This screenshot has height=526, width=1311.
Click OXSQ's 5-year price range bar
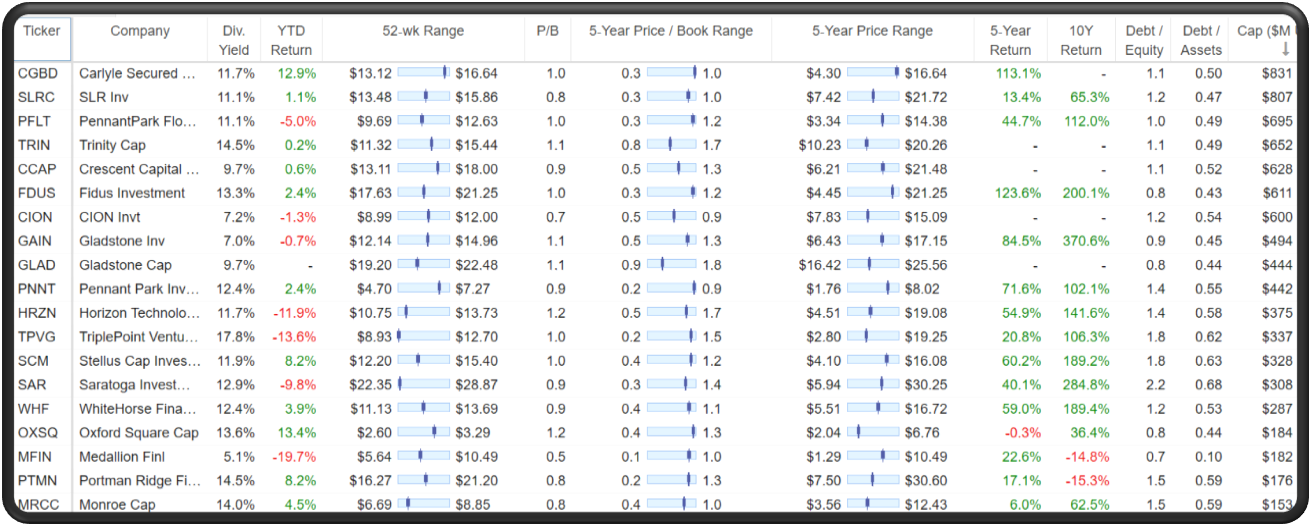click(x=873, y=433)
